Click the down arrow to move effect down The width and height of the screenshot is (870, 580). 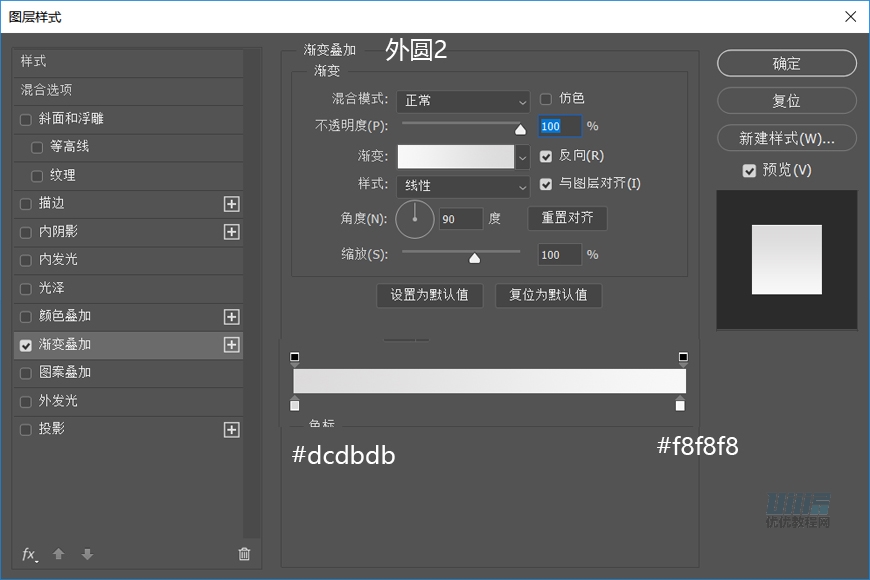86,553
